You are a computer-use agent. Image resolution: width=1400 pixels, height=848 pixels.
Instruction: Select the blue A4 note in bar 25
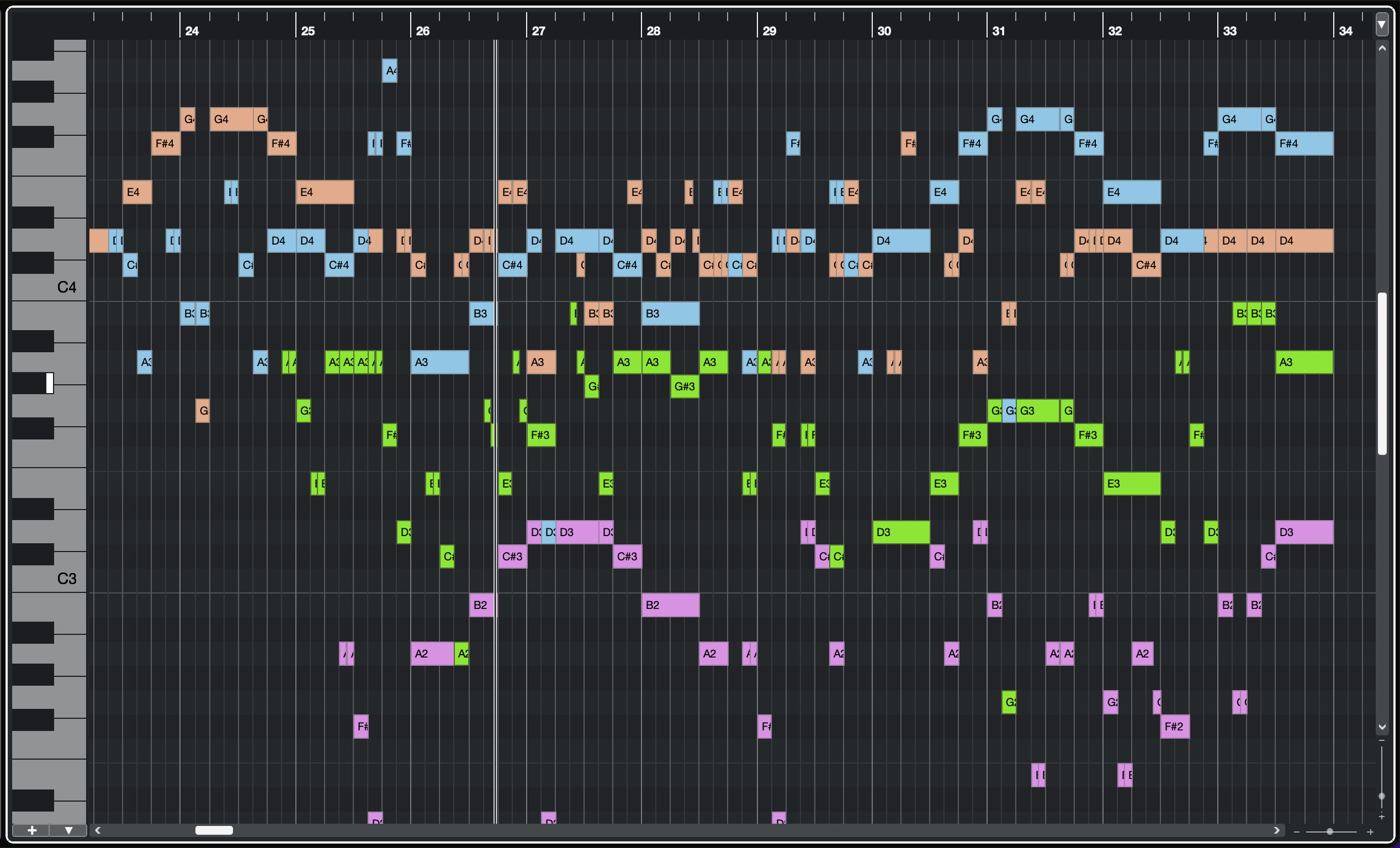coord(390,71)
